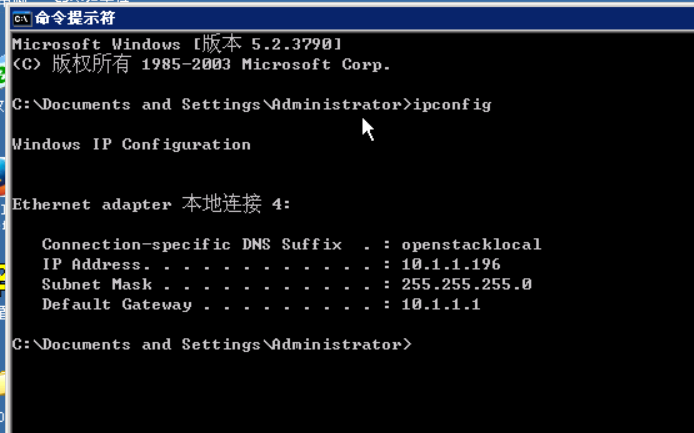Click the green desktop icon behind the window
694x433 pixels.
(x=2, y=74)
